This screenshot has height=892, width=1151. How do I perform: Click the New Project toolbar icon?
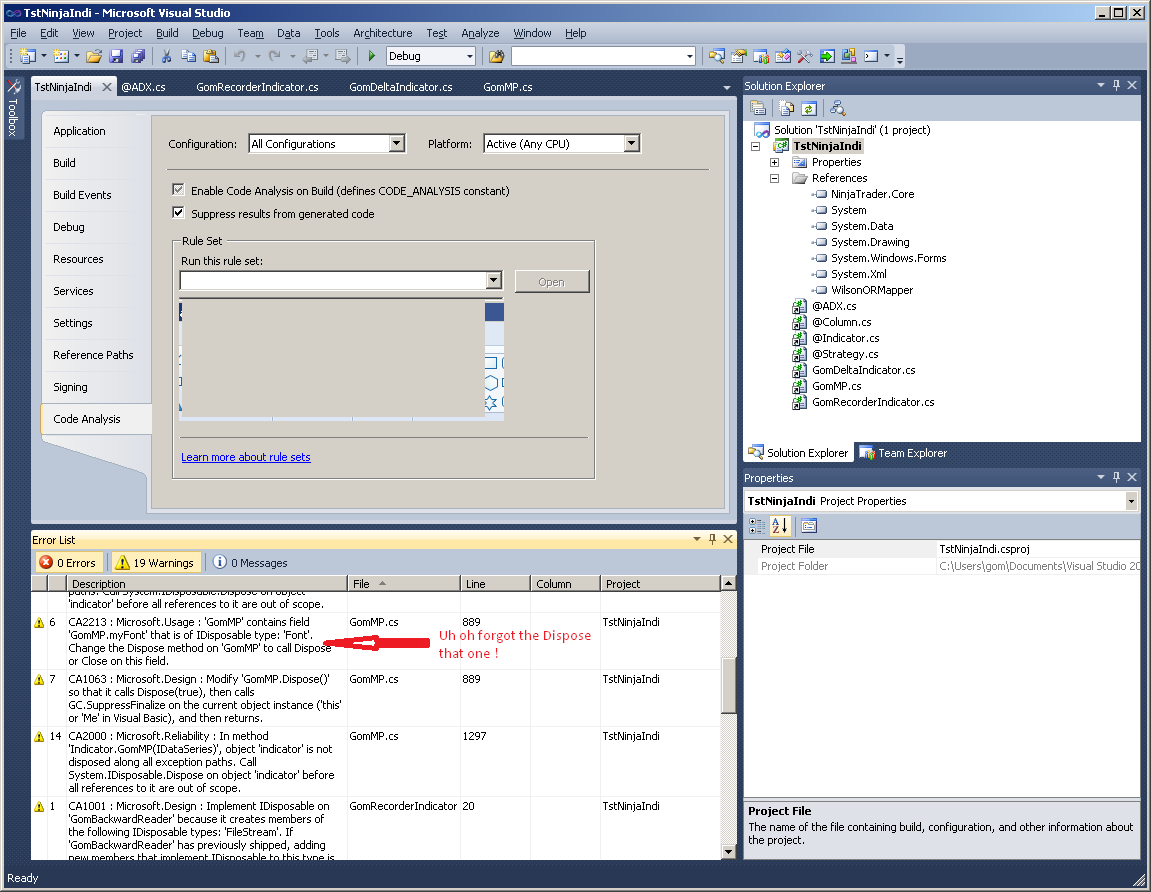[x=28, y=56]
